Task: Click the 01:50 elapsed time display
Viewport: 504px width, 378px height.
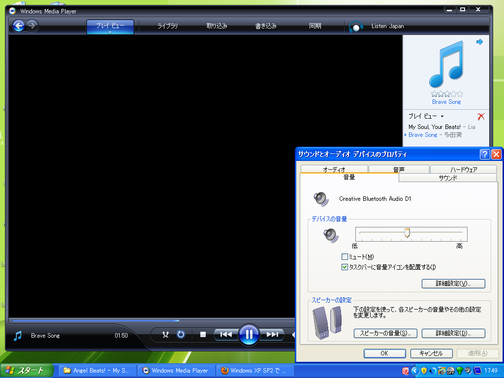Action: (x=121, y=336)
